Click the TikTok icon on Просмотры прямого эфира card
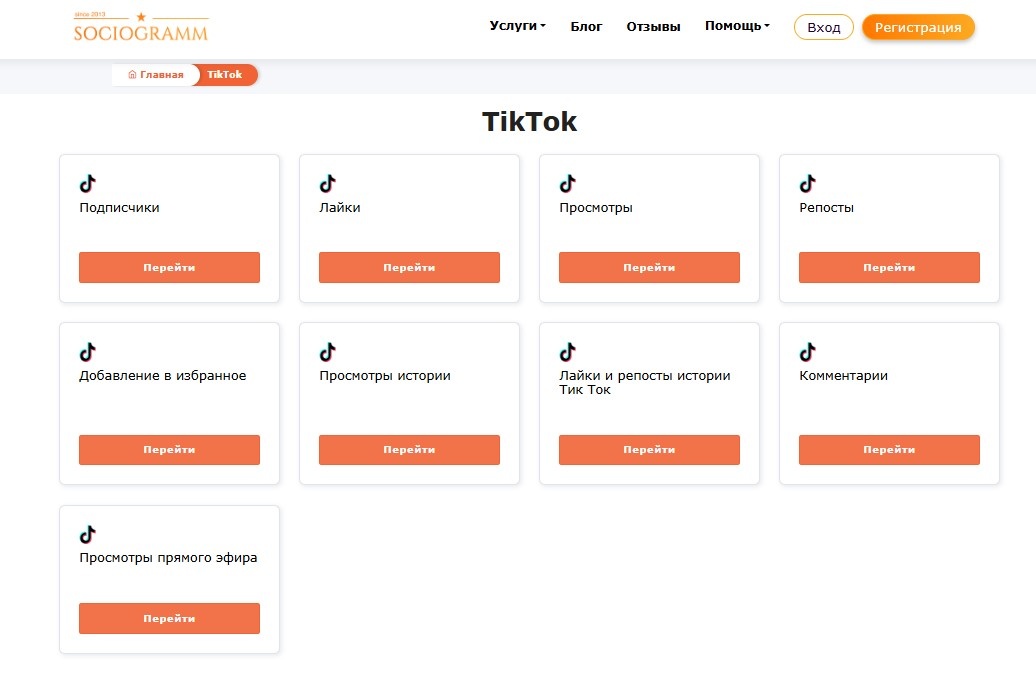1036x673 pixels. (x=88, y=534)
